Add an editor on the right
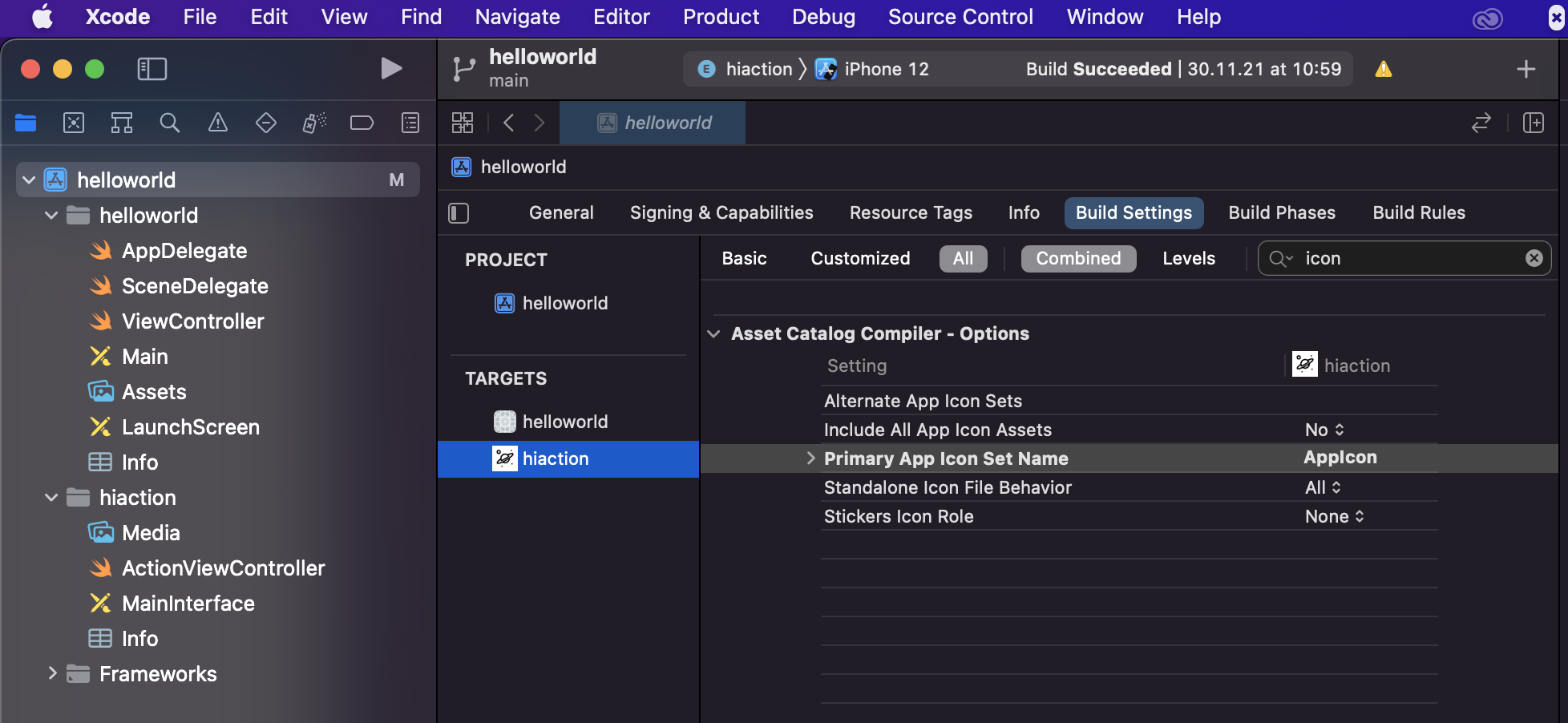Image resolution: width=1568 pixels, height=723 pixels. click(x=1534, y=123)
